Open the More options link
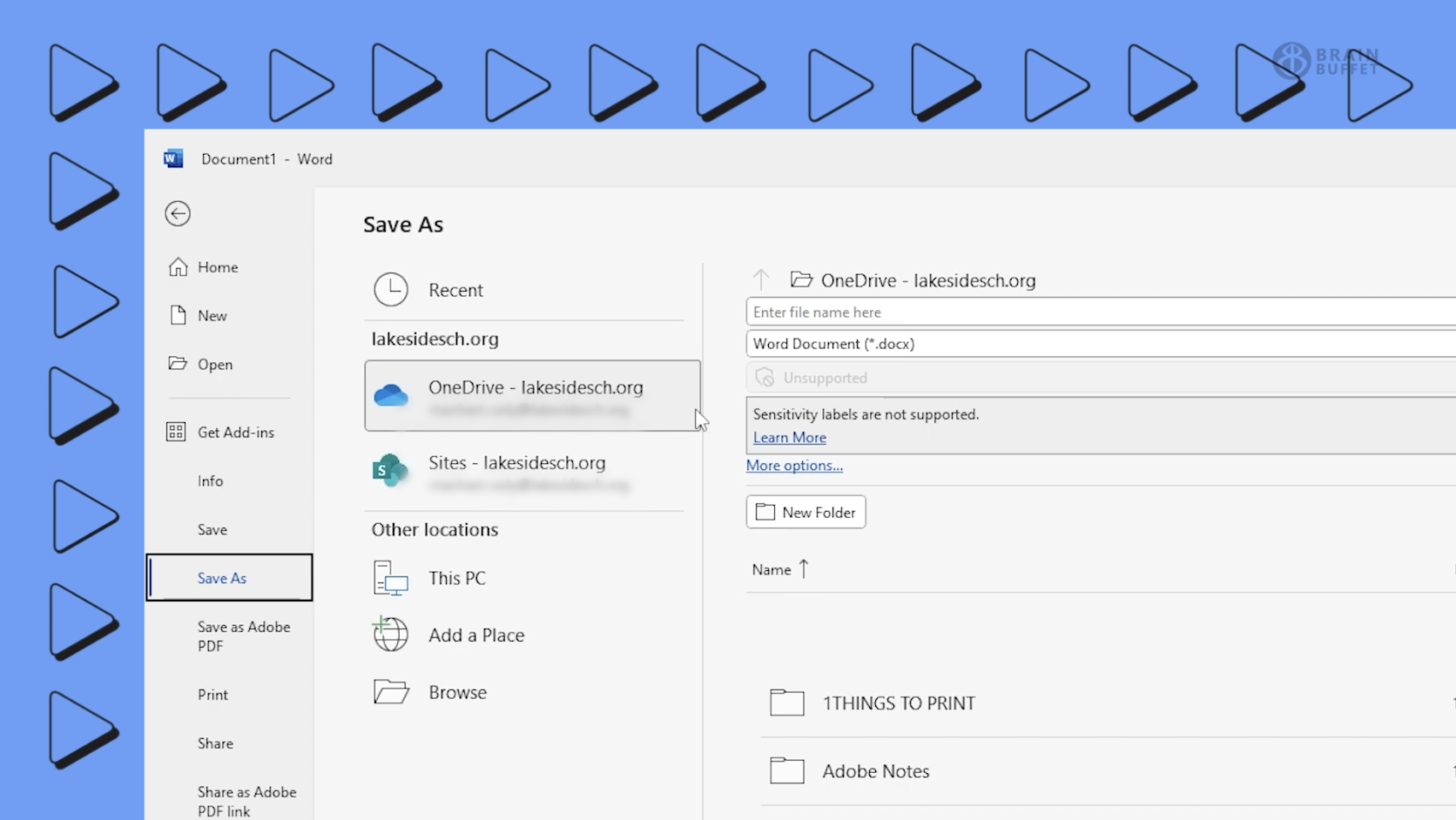The image size is (1456, 820). pos(794,466)
